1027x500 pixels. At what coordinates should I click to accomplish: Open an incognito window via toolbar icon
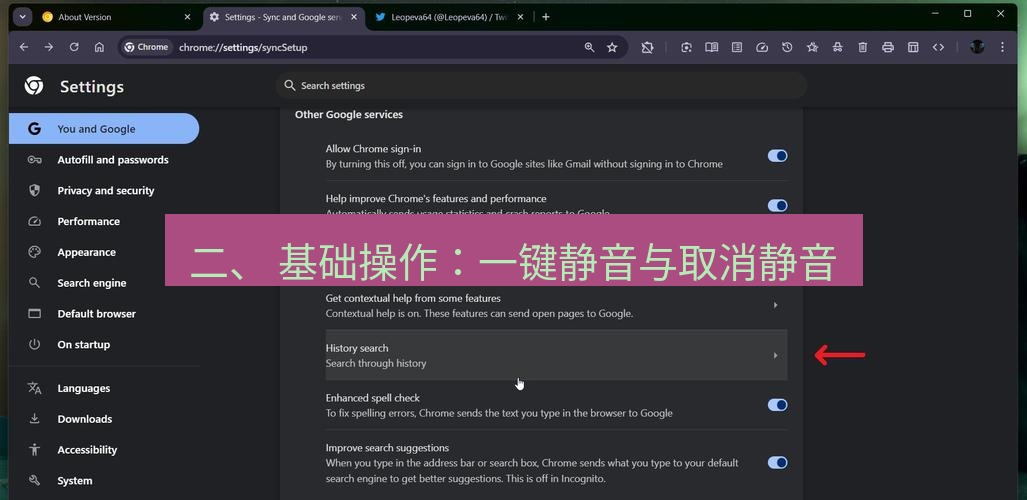tap(838, 47)
